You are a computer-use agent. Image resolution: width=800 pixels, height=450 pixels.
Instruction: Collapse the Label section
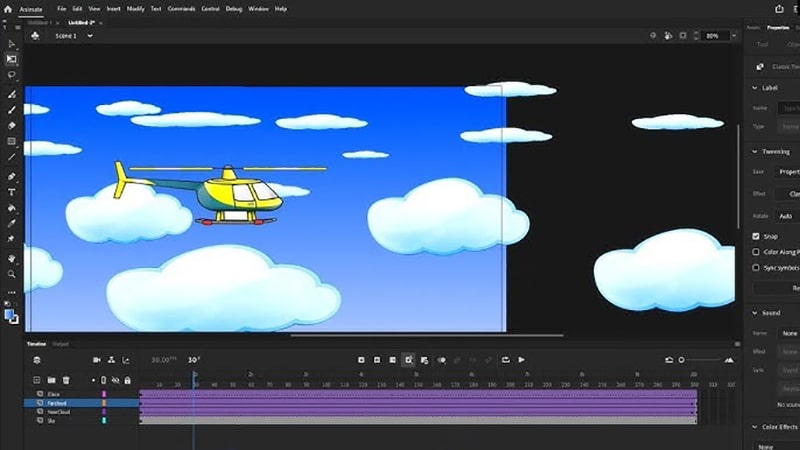(755, 88)
